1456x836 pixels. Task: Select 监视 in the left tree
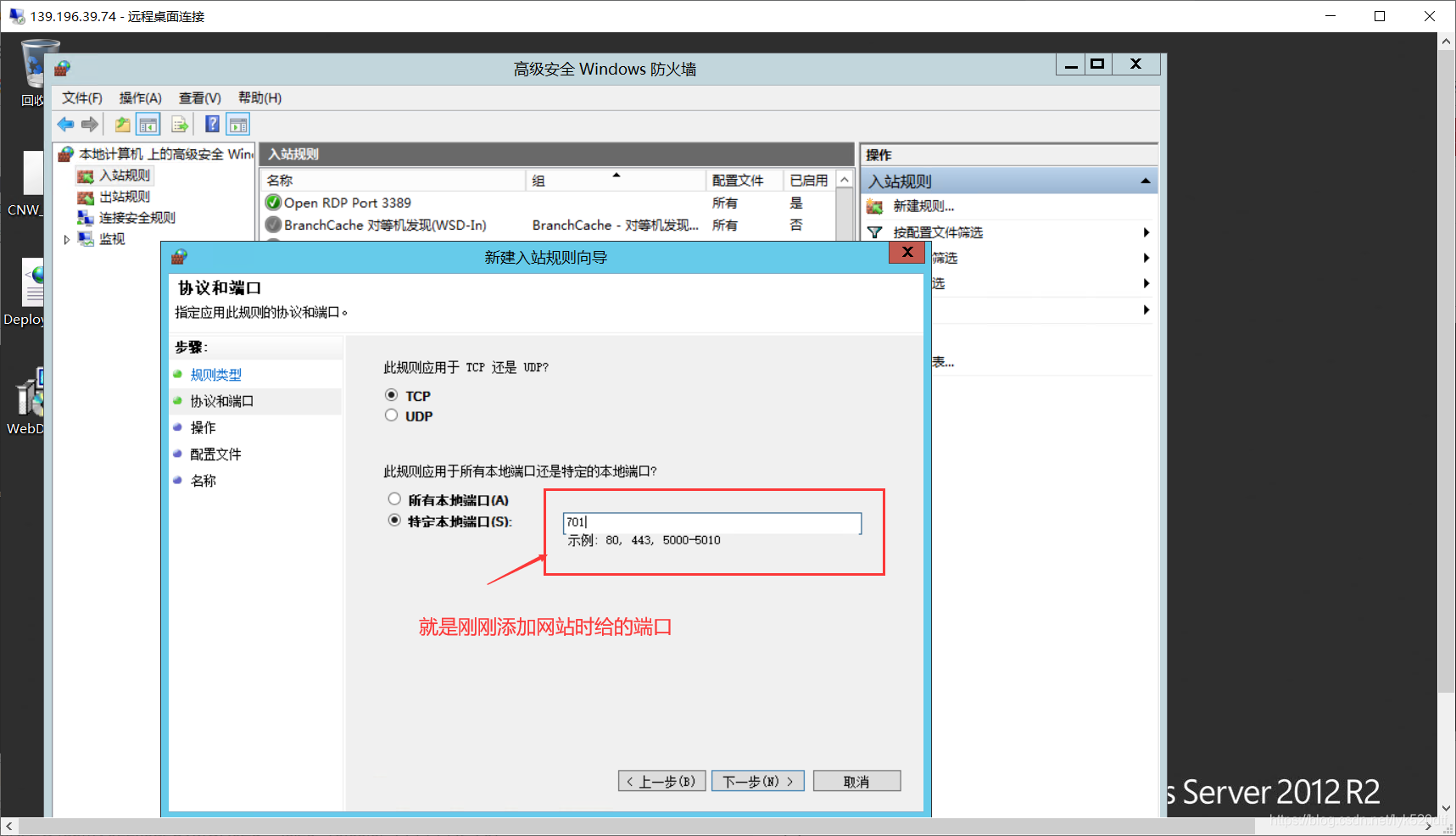pos(112,239)
